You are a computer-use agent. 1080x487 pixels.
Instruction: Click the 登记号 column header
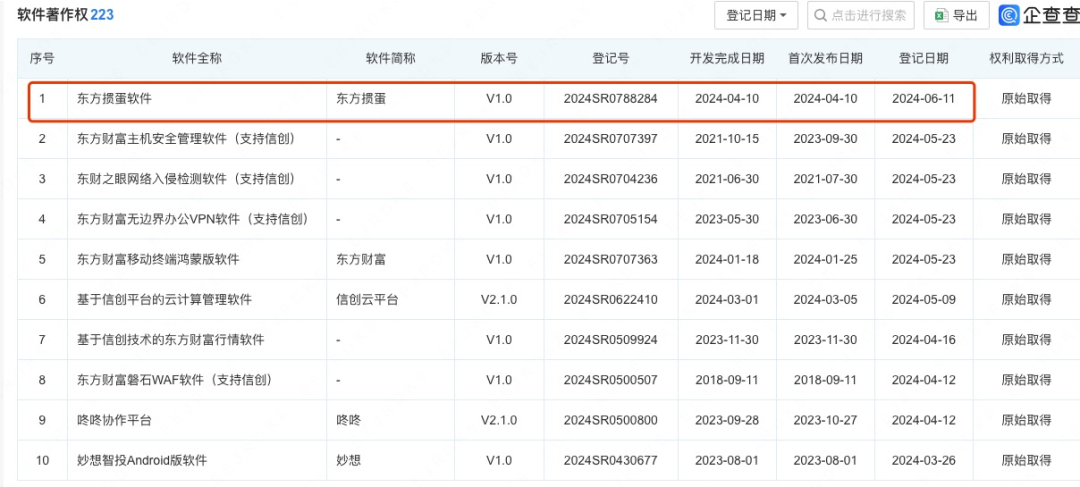(610, 59)
